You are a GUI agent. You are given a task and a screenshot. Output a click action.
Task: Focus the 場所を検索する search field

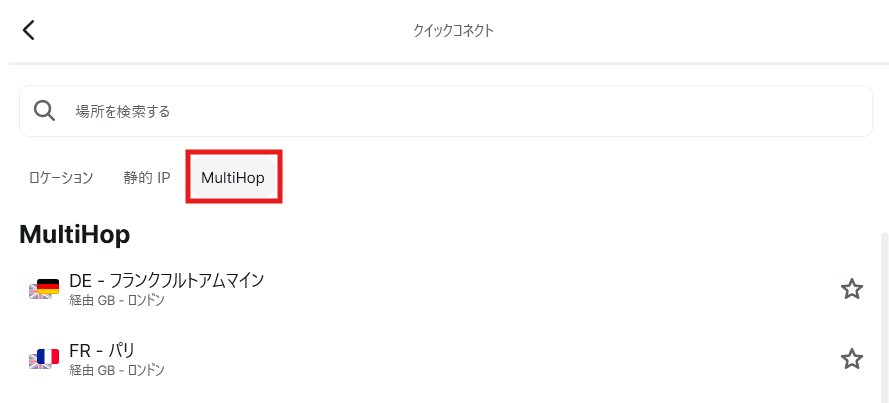[460, 111]
